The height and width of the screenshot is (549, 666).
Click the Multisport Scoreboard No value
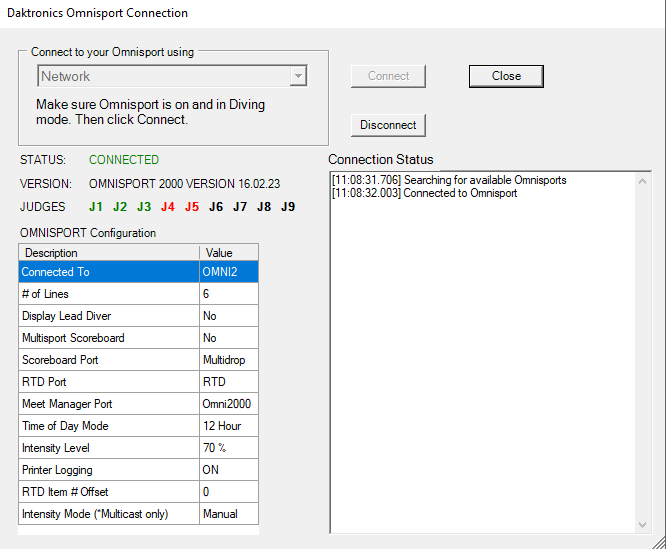(x=229, y=338)
